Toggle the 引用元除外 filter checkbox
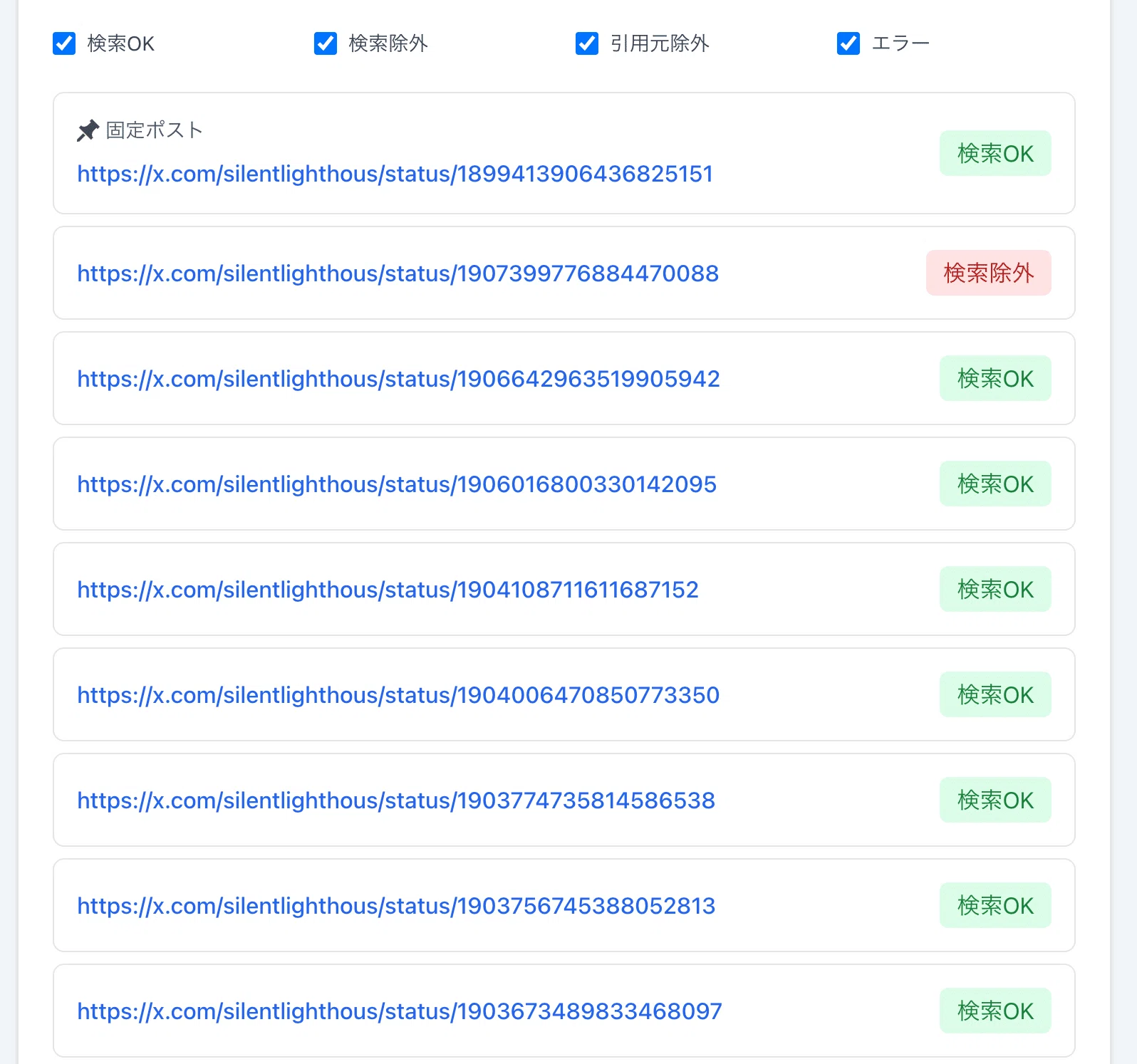The height and width of the screenshot is (1064, 1137). pyautogui.click(x=587, y=43)
